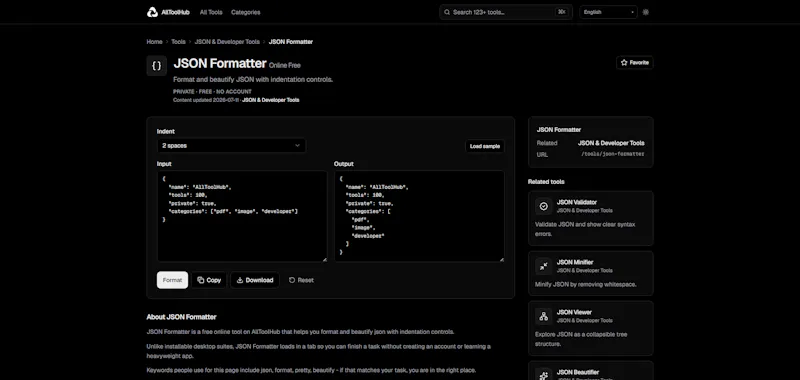The image size is (800, 380).
Task: Toggle the theme mode icon
Action: point(645,12)
